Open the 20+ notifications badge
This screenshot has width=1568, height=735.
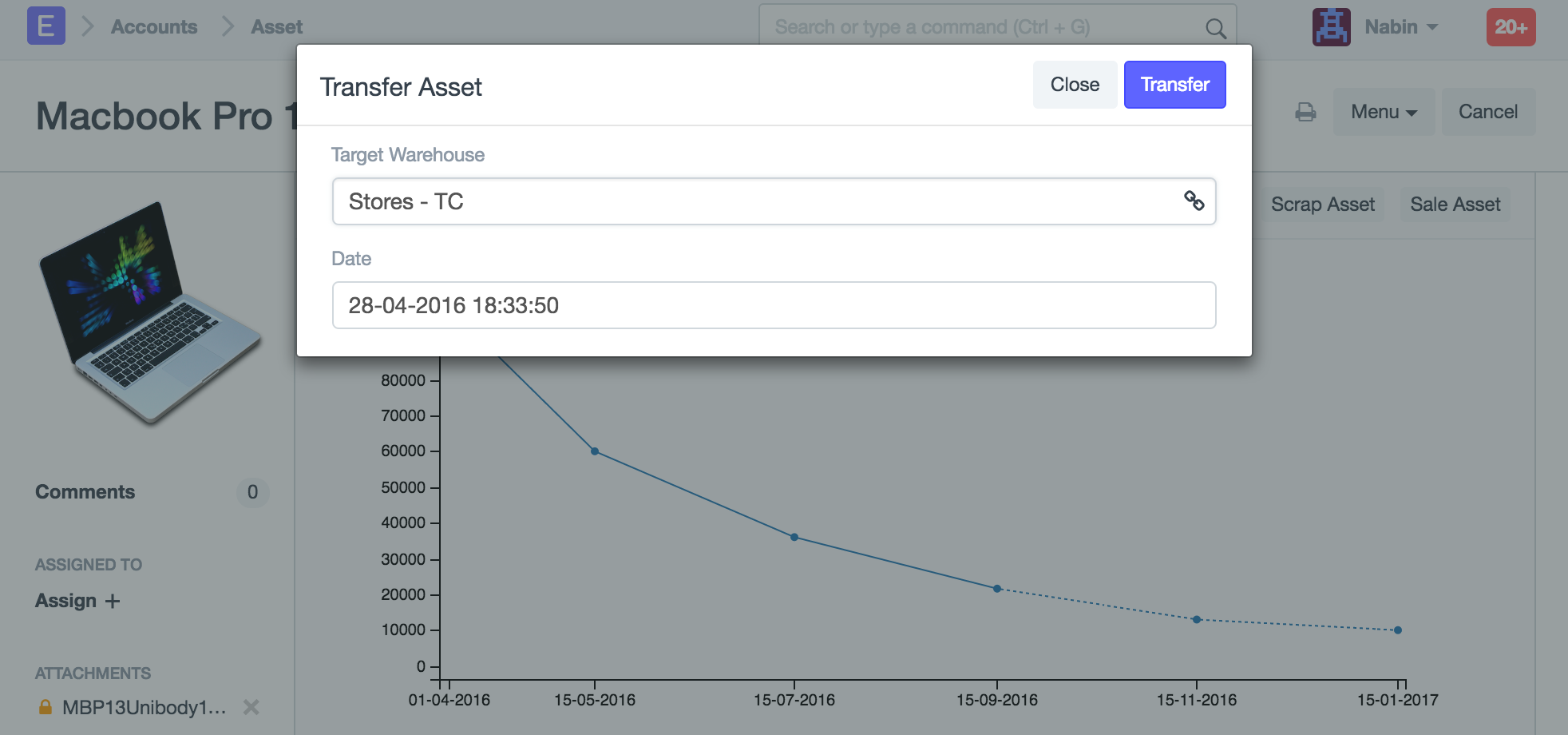coord(1510,27)
